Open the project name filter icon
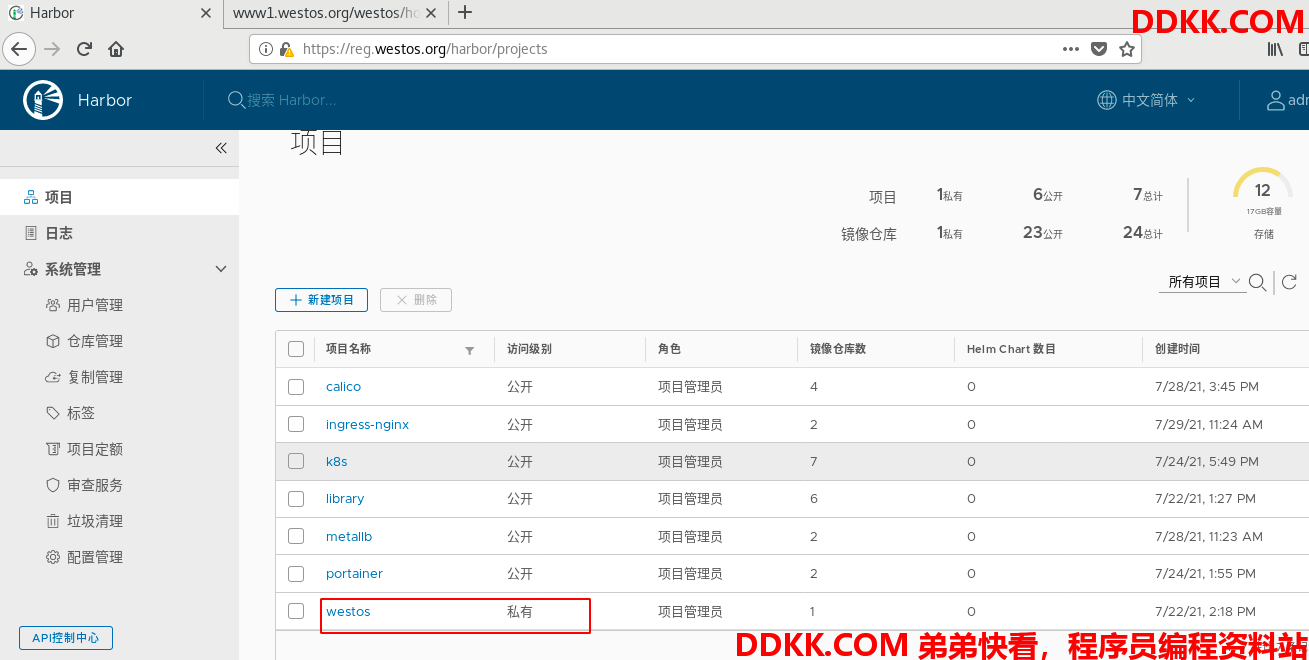 [470, 350]
